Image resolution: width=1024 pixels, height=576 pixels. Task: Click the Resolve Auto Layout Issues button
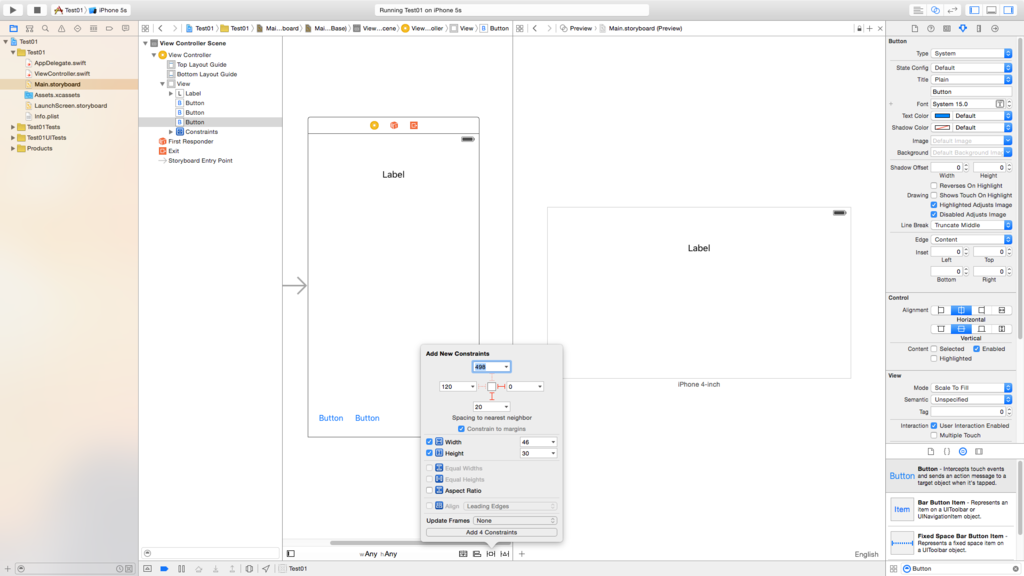point(504,554)
